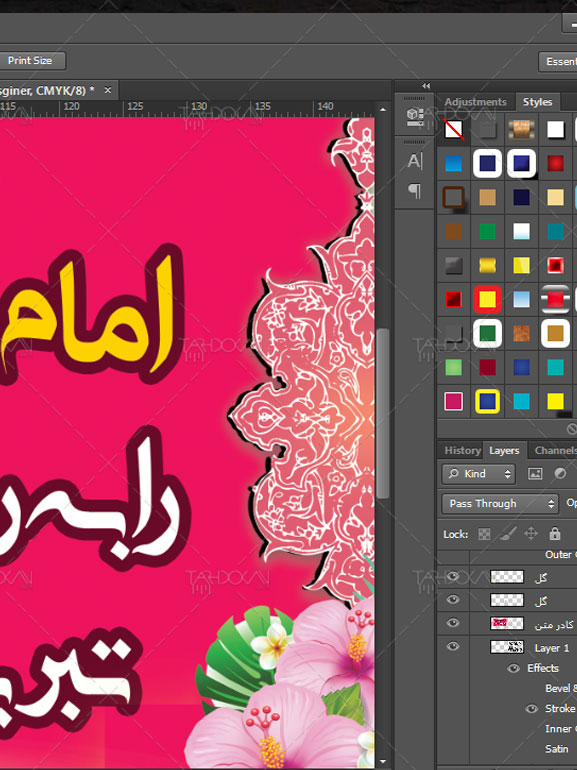Click the canvas vertical scrollbar thumb
This screenshot has width=577, height=770.
[x=383, y=413]
